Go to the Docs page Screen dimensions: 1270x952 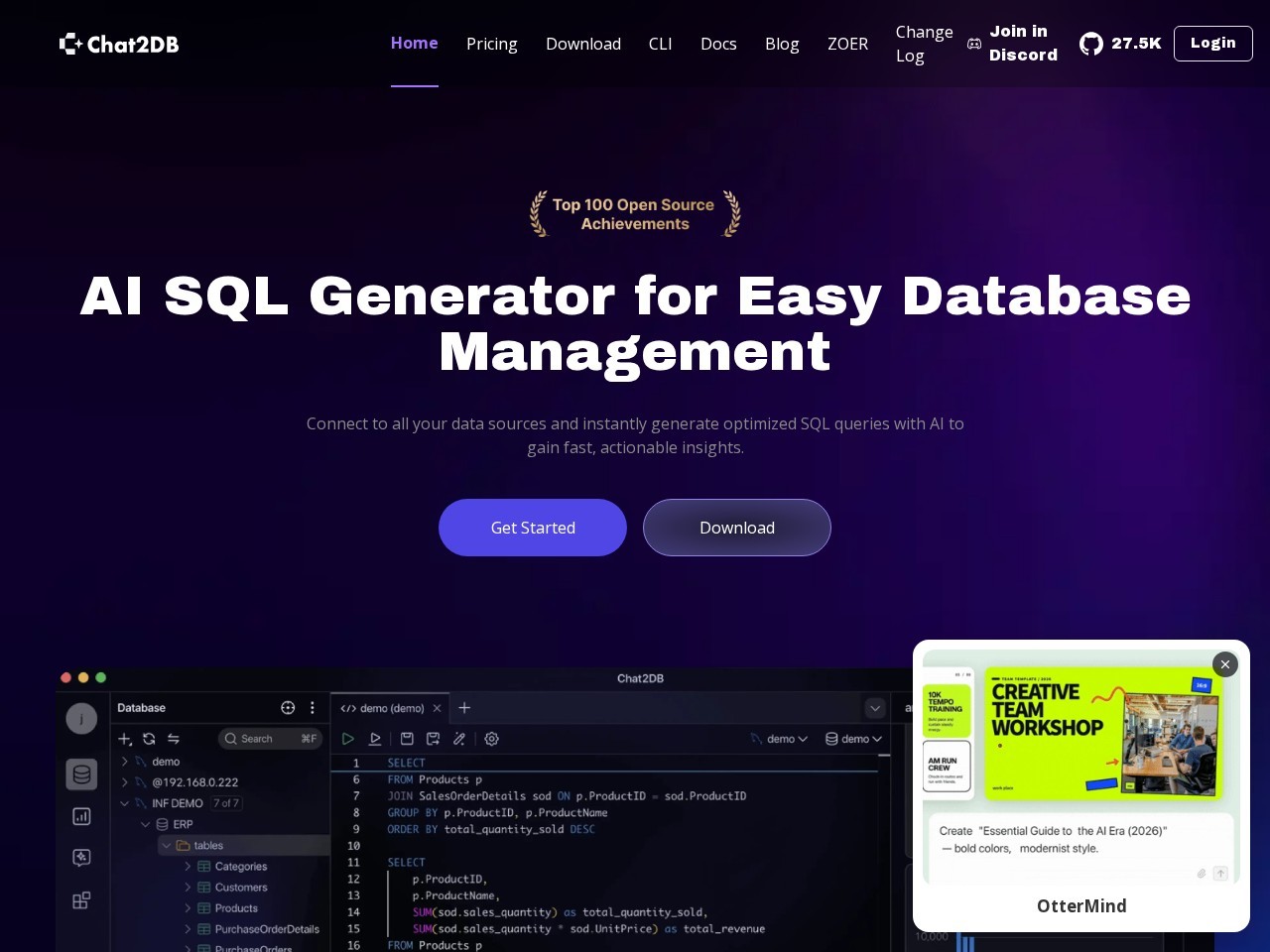tap(718, 44)
